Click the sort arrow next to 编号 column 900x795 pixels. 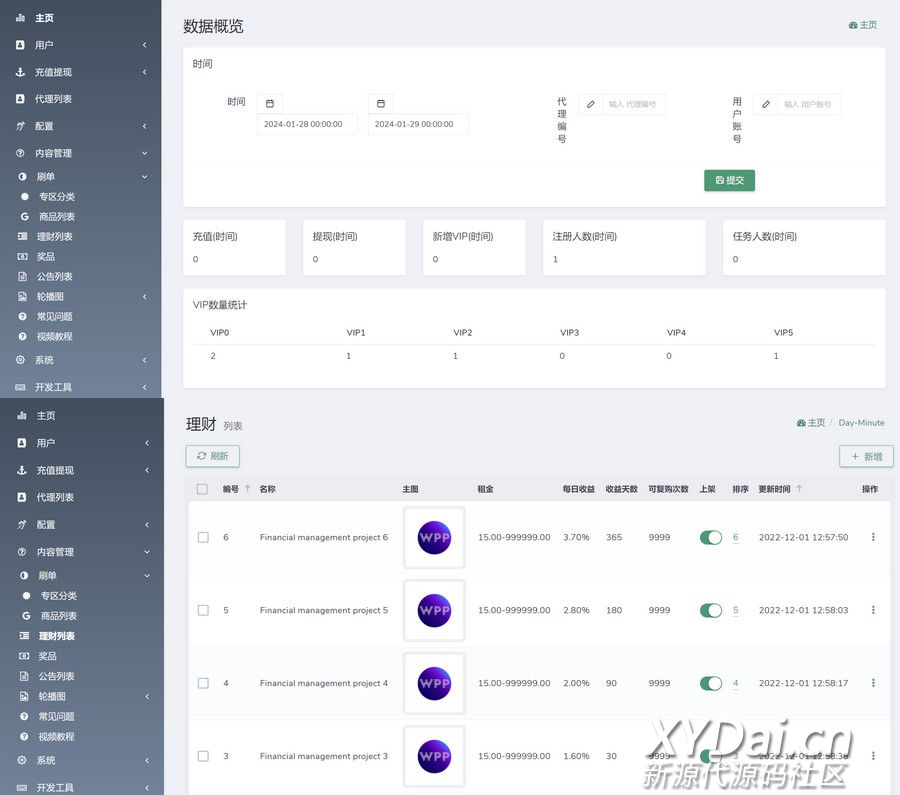pos(247,489)
